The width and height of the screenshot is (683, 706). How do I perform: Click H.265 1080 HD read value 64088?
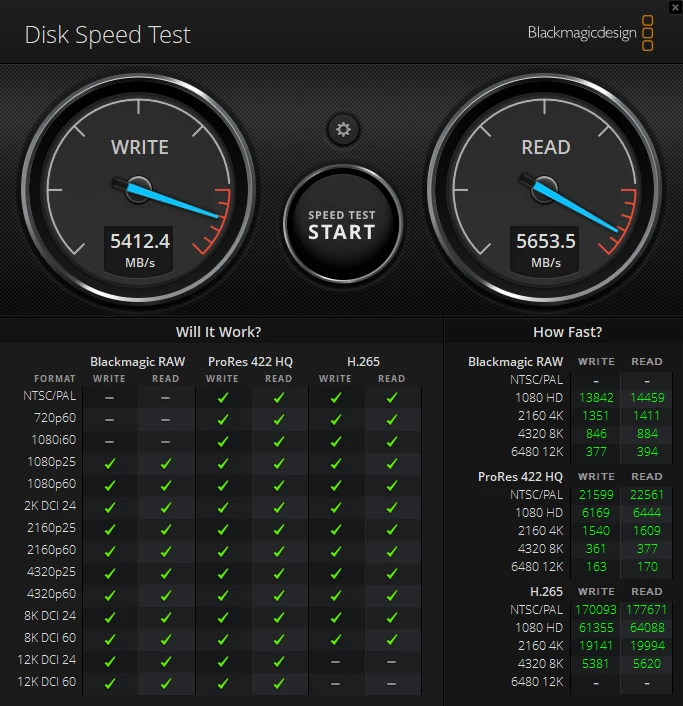point(647,628)
